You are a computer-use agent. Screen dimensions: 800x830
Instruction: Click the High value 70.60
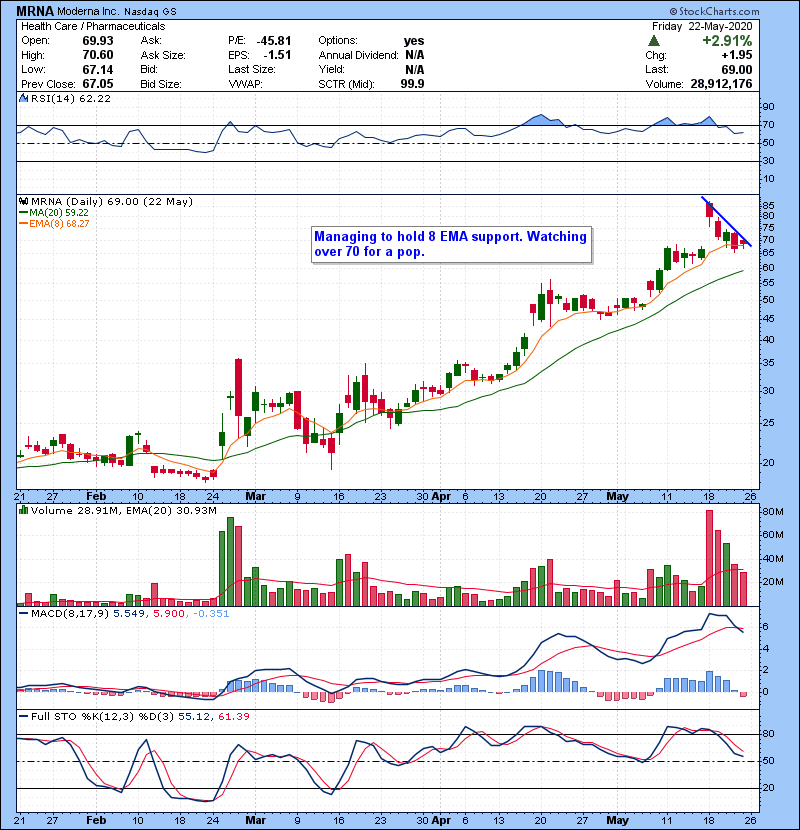(x=98, y=55)
